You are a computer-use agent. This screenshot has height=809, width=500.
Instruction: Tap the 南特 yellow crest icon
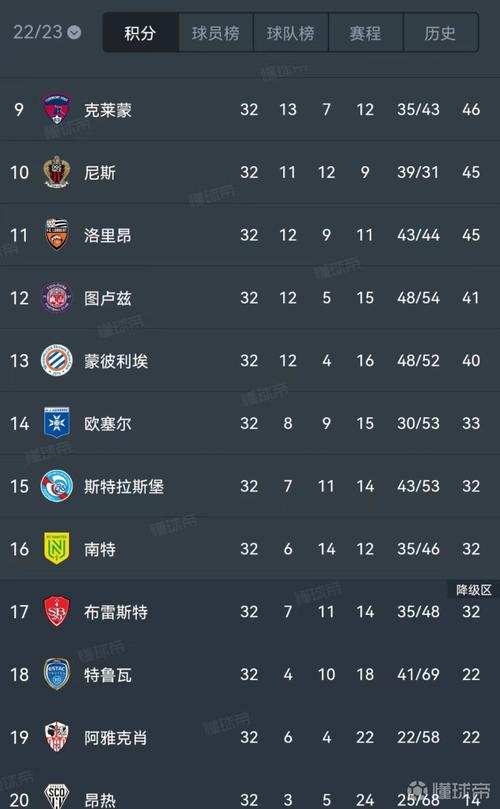click(x=57, y=548)
